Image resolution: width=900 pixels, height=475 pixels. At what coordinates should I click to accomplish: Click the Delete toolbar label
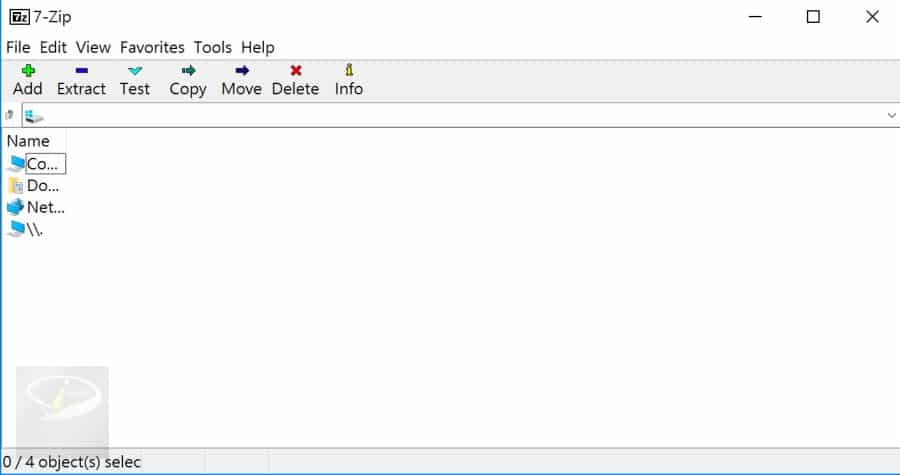pos(296,89)
